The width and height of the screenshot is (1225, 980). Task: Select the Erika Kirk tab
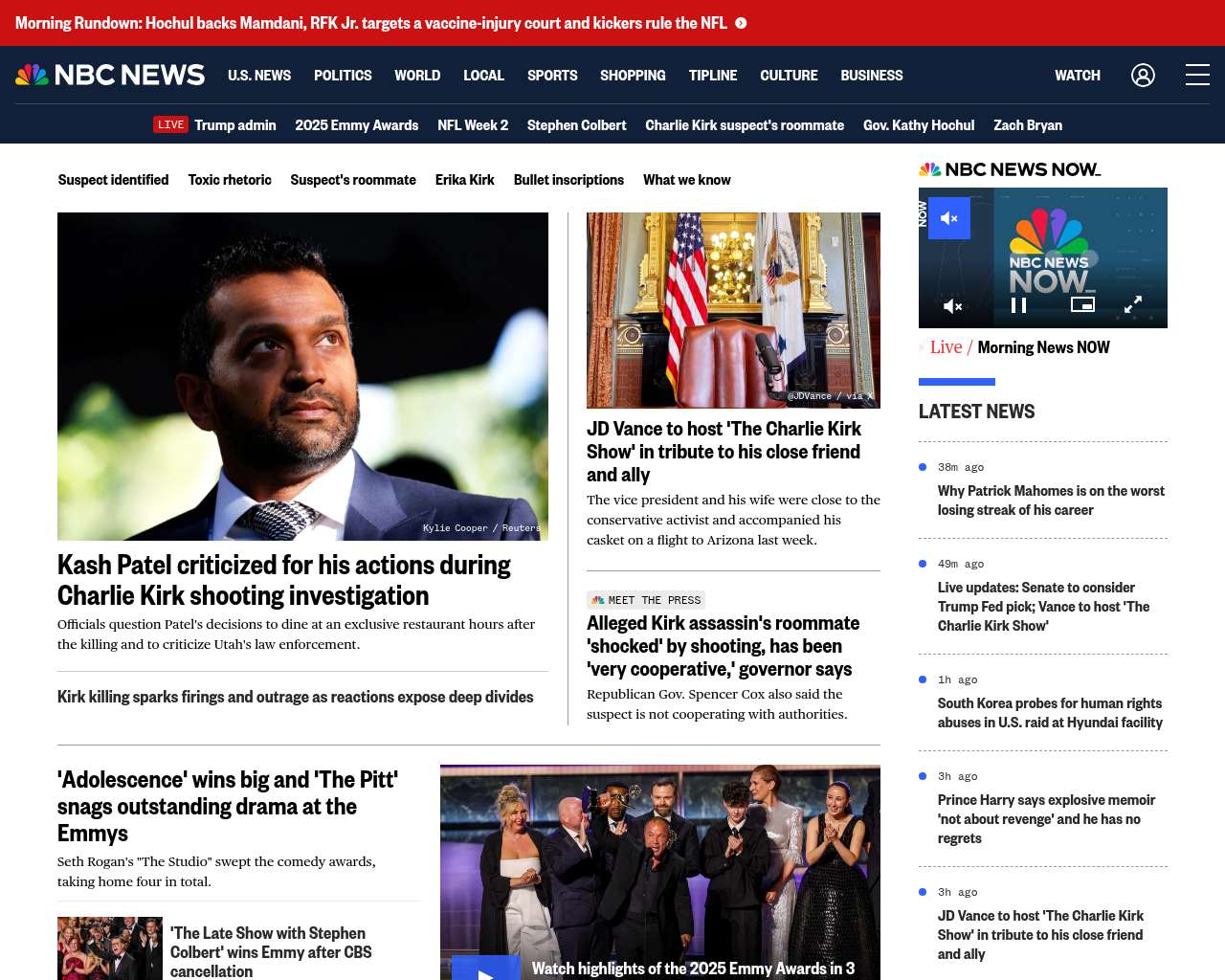pos(465,179)
